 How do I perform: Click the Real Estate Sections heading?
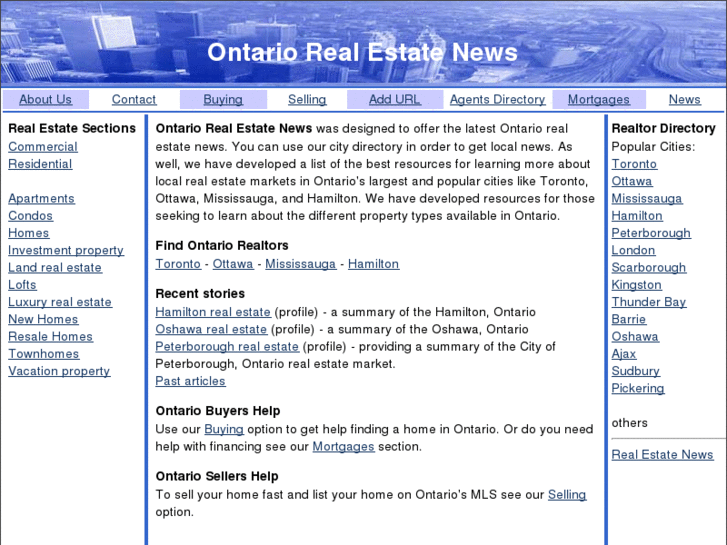[x=72, y=128]
